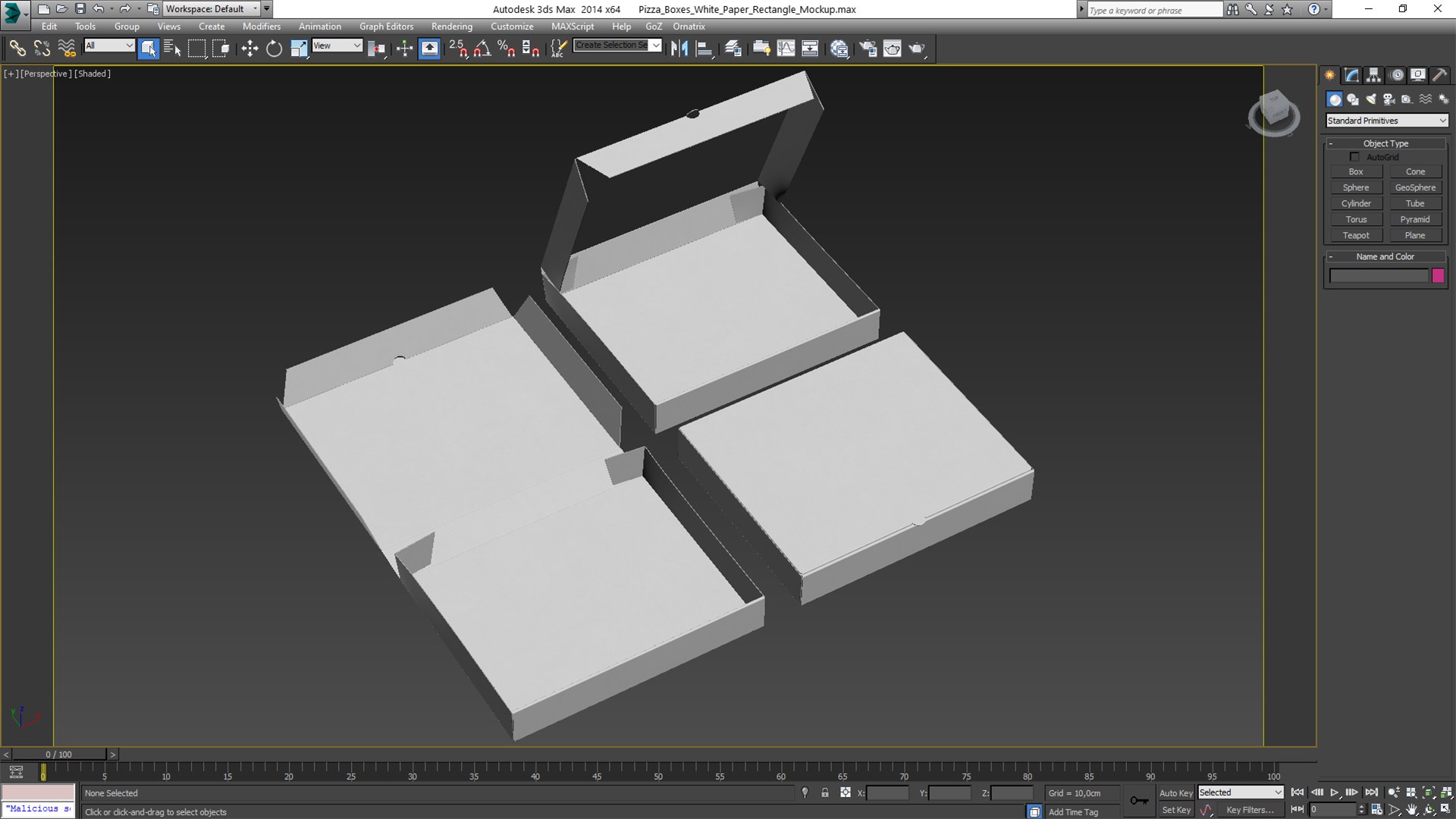The image size is (1456, 819).
Task: Collapse the Object Type rollout
Action: 1385,143
